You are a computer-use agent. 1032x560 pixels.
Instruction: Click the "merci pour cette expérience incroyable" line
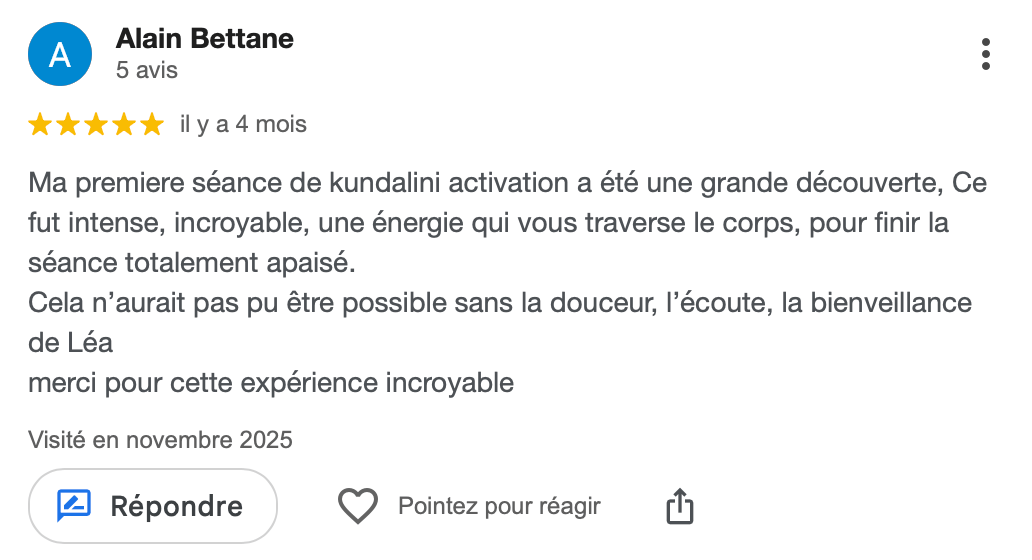click(271, 383)
